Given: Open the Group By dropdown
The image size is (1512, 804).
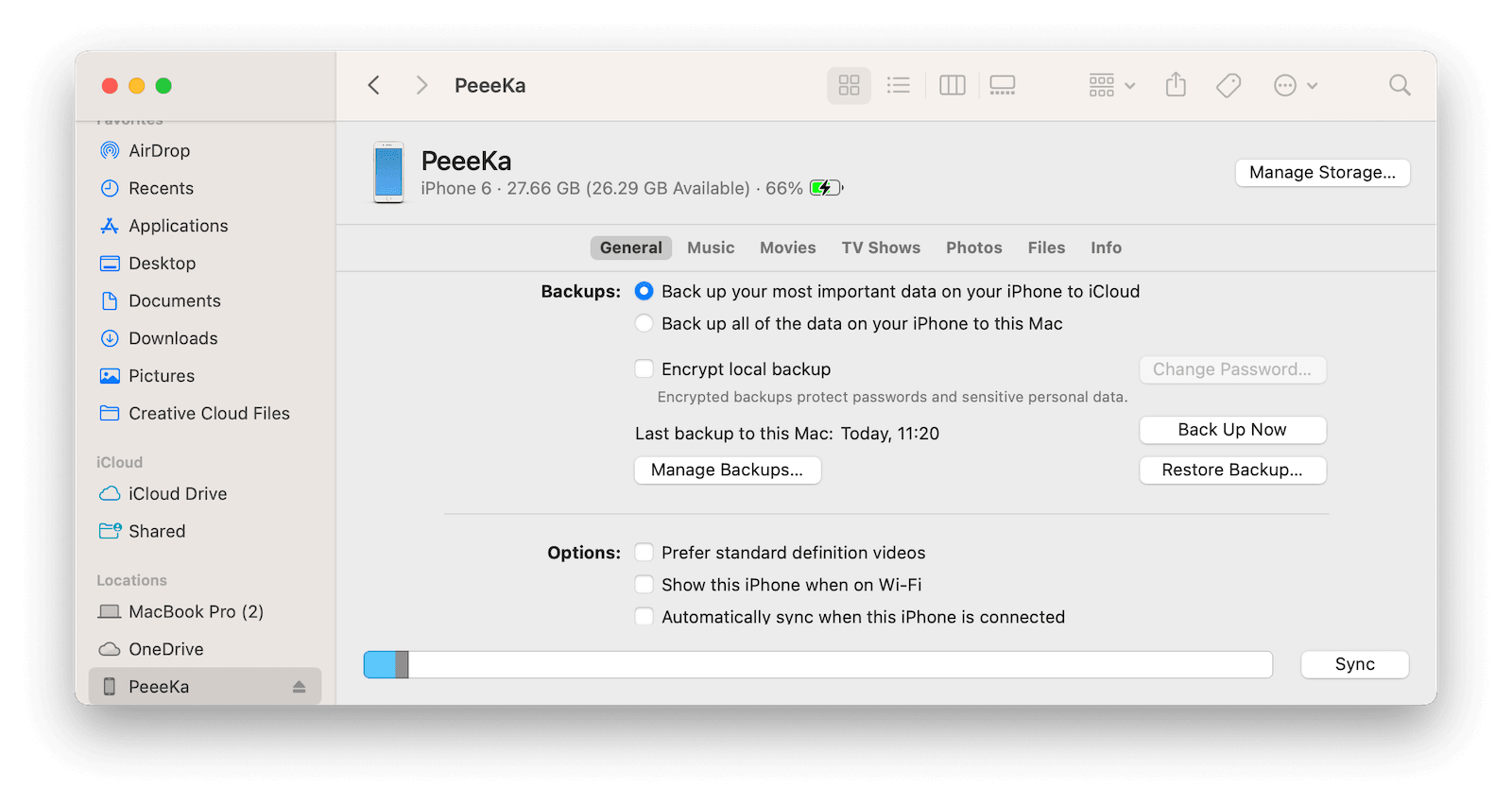Looking at the screenshot, I should 1111,86.
